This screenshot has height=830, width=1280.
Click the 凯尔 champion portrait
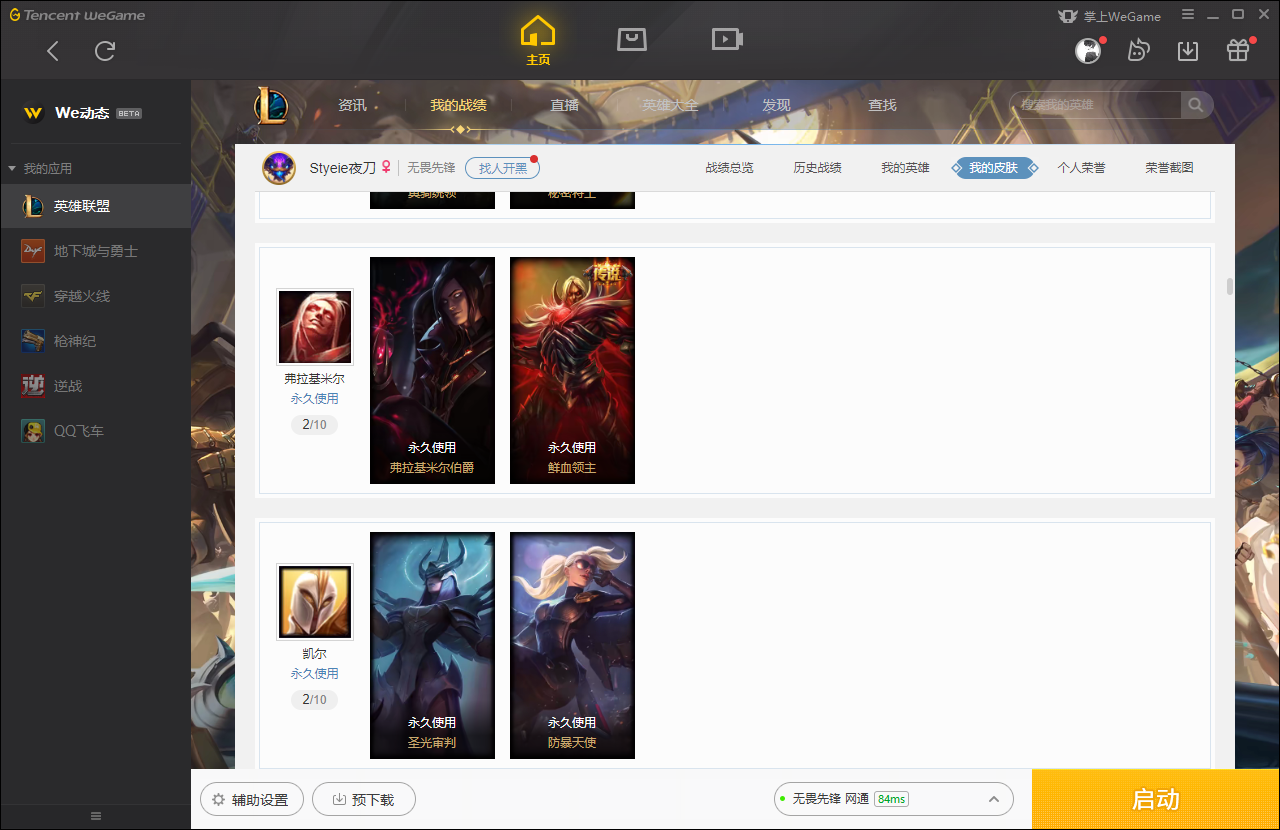315,602
